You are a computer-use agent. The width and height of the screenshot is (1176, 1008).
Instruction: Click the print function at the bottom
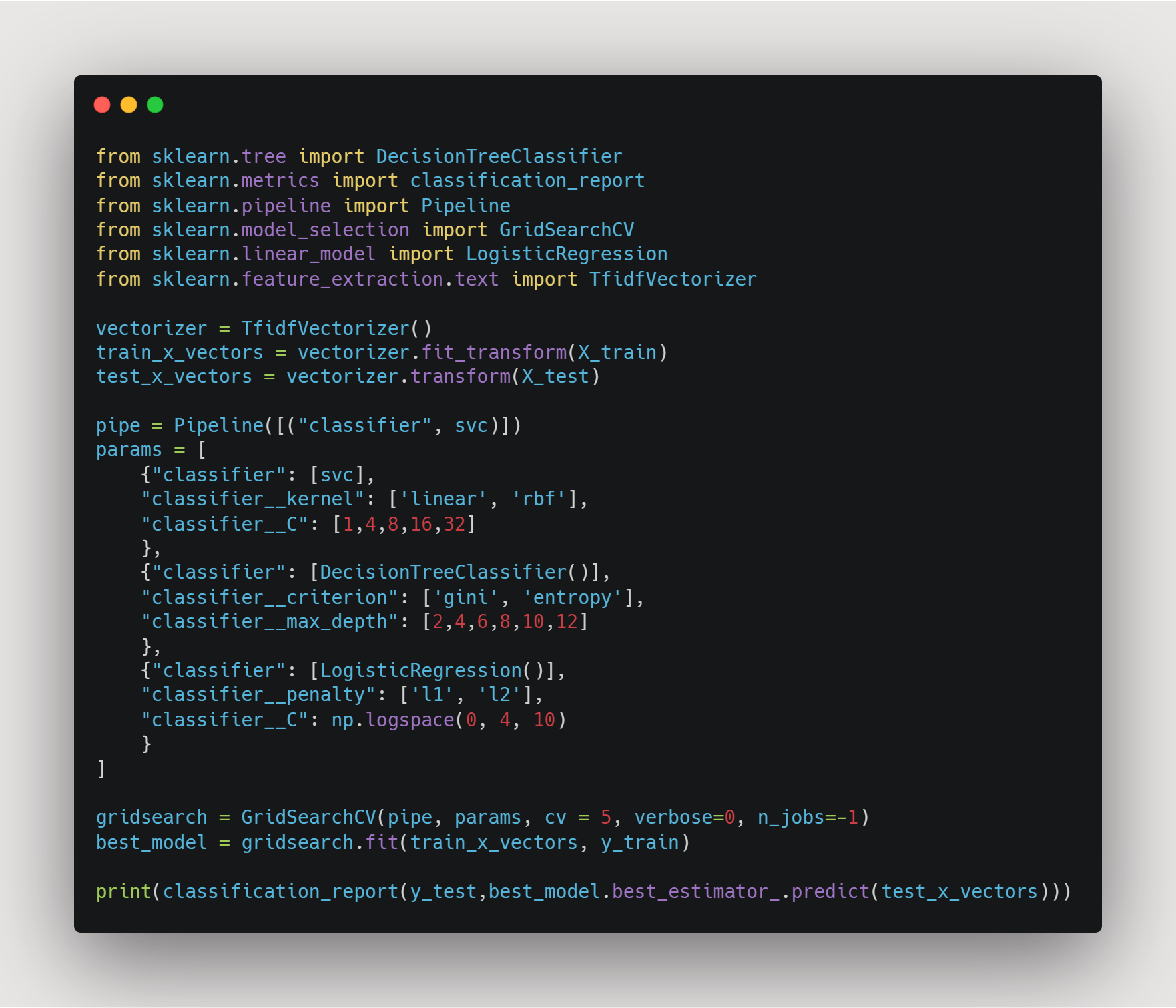(x=124, y=892)
